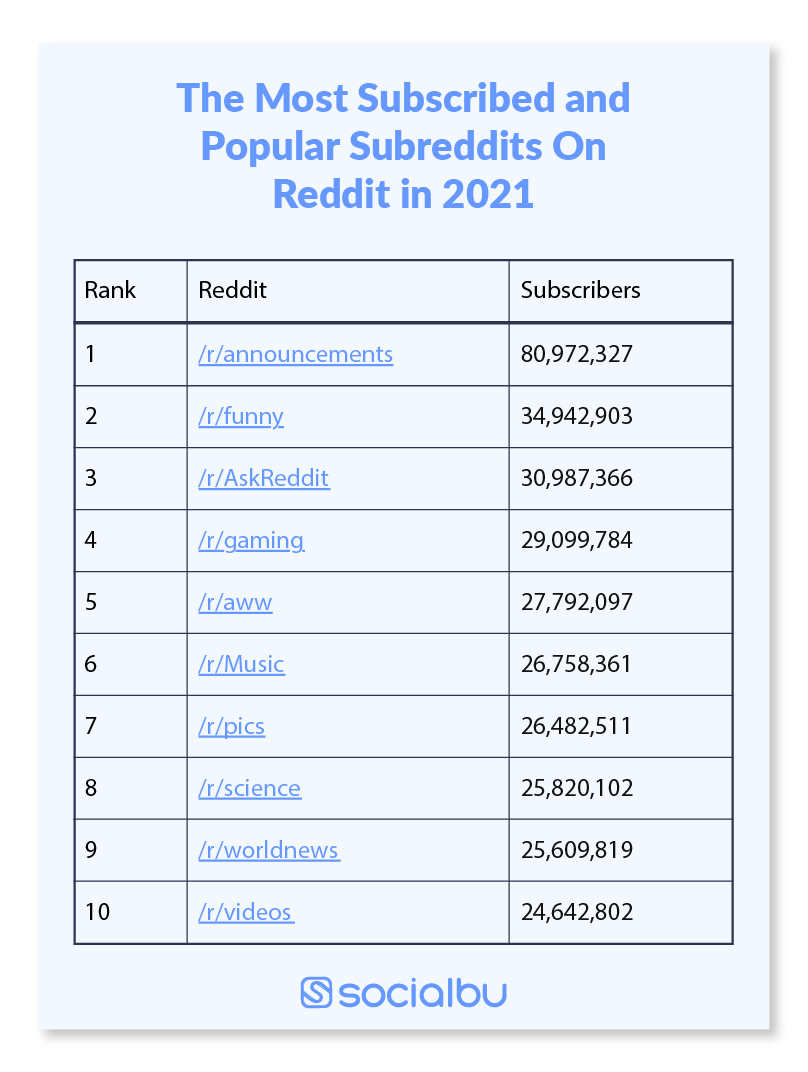The width and height of the screenshot is (808, 1072).
Task: Open the /r/gaming subreddit link
Action: point(251,540)
